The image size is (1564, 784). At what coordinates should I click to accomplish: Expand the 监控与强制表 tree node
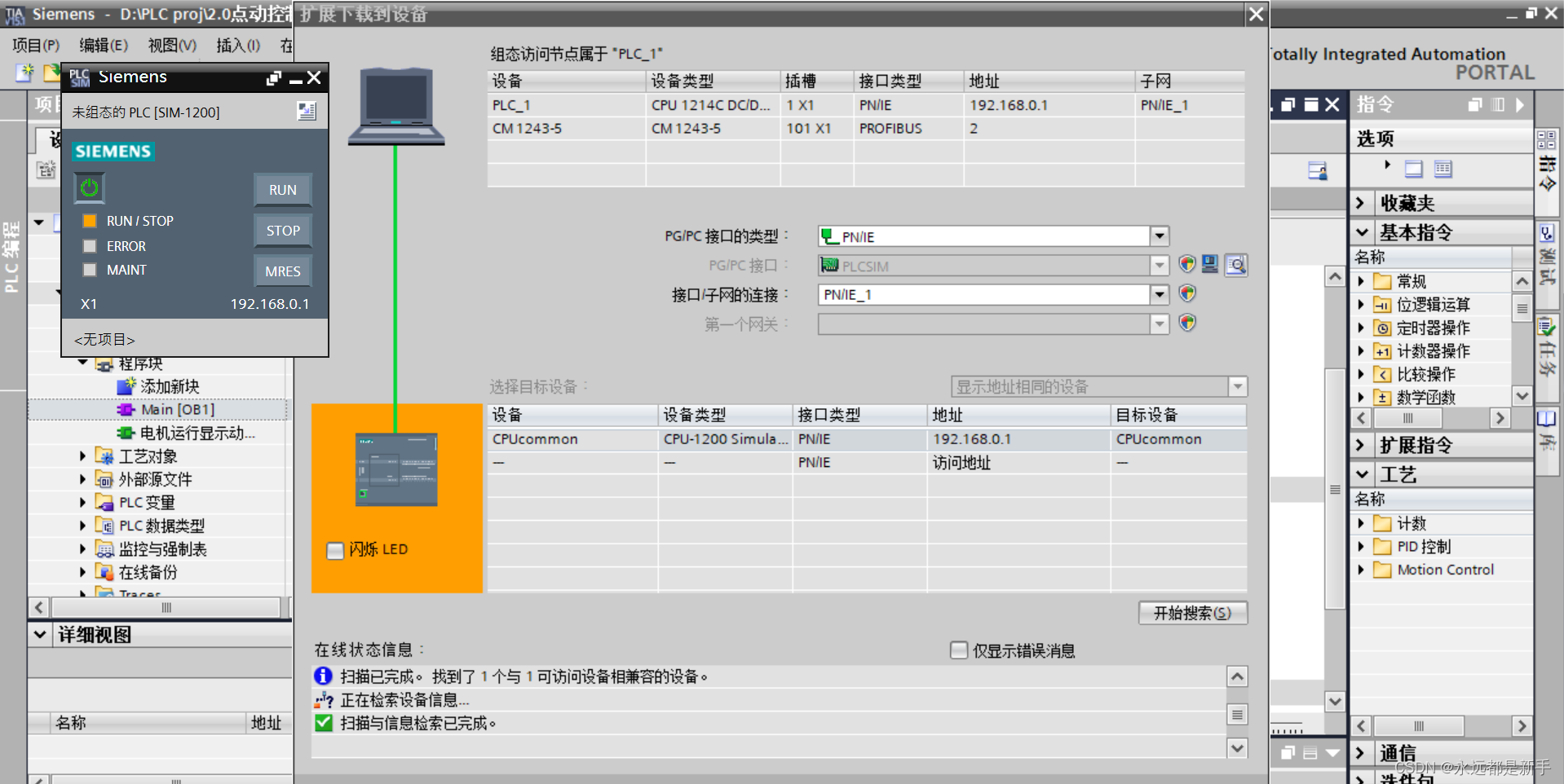click(x=83, y=549)
